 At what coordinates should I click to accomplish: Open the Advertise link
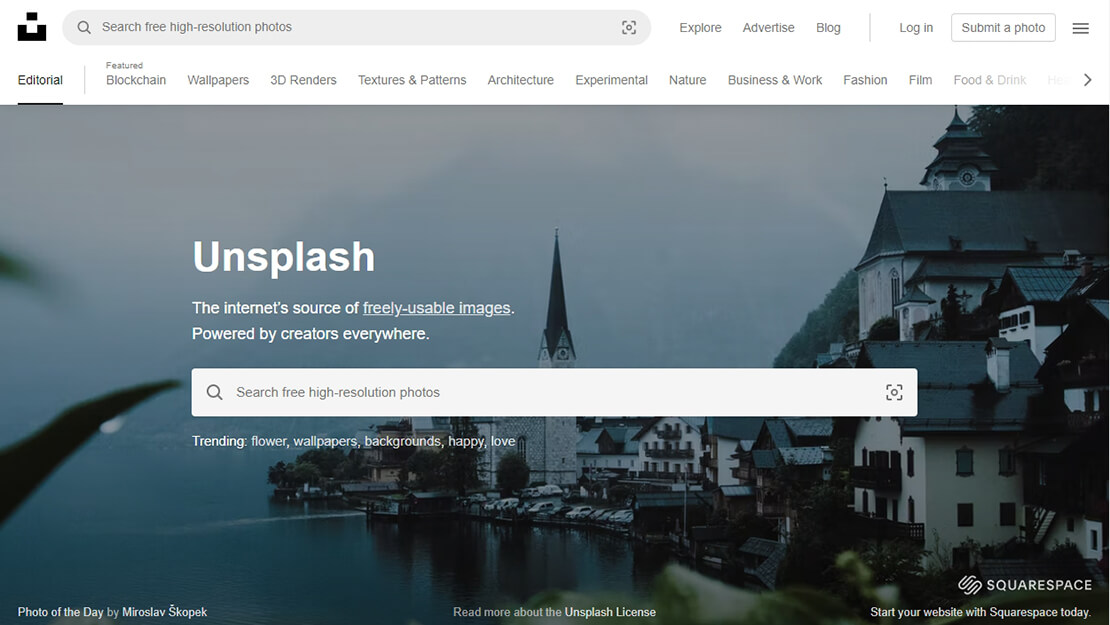click(768, 28)
